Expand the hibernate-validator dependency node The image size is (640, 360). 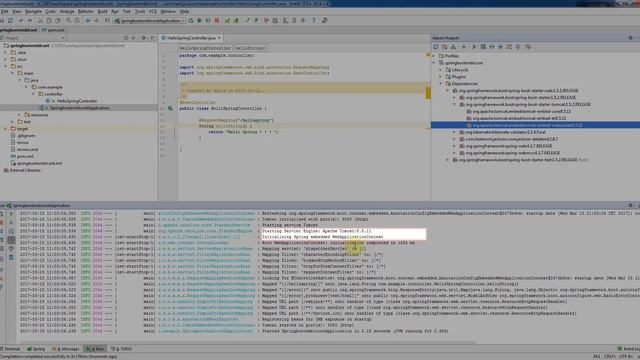pos(455,132)
